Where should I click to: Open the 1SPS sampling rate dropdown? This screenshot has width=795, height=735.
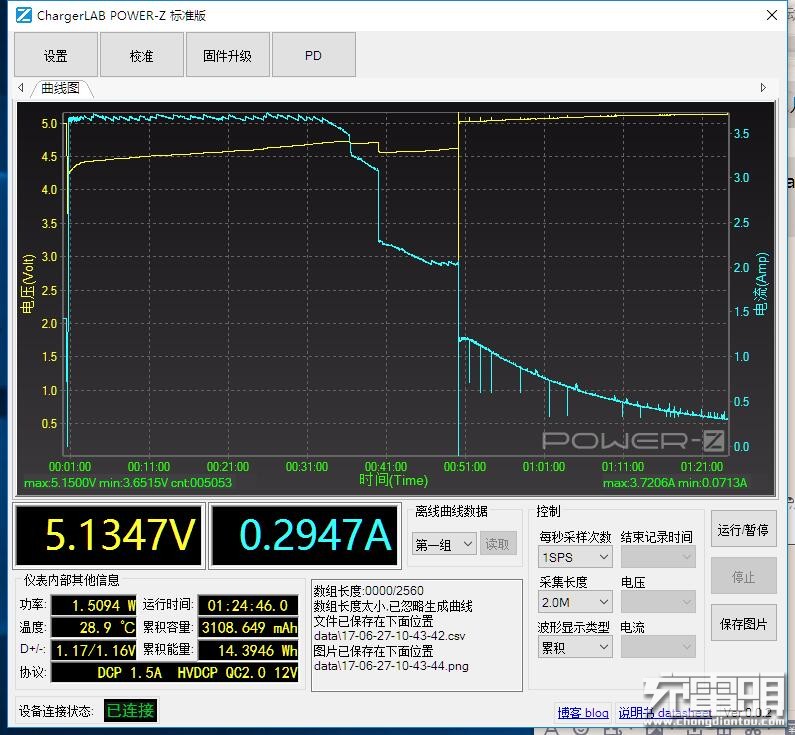point(574,557)
